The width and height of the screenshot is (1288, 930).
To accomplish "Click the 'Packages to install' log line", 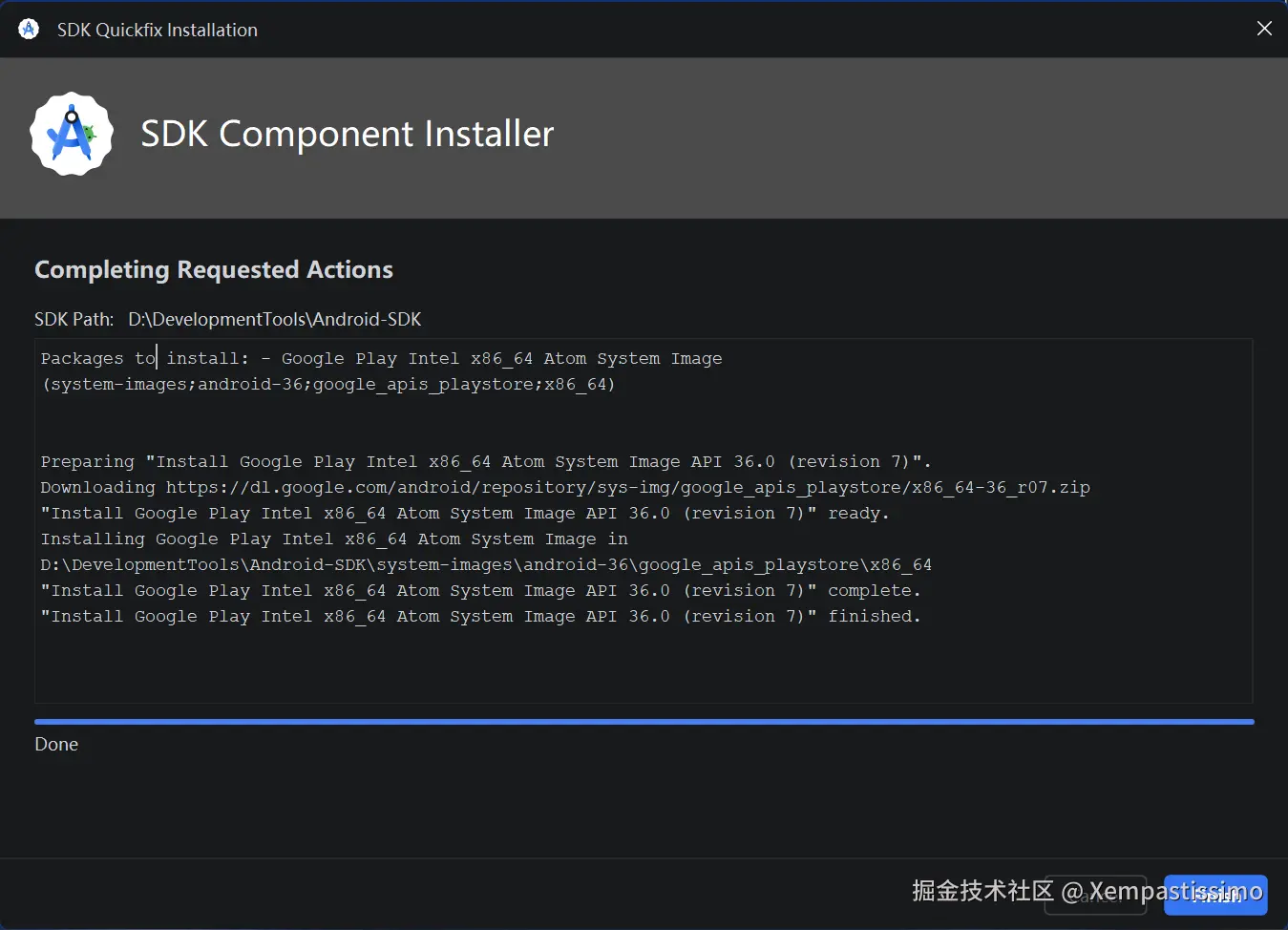I will tap(381, 358).
